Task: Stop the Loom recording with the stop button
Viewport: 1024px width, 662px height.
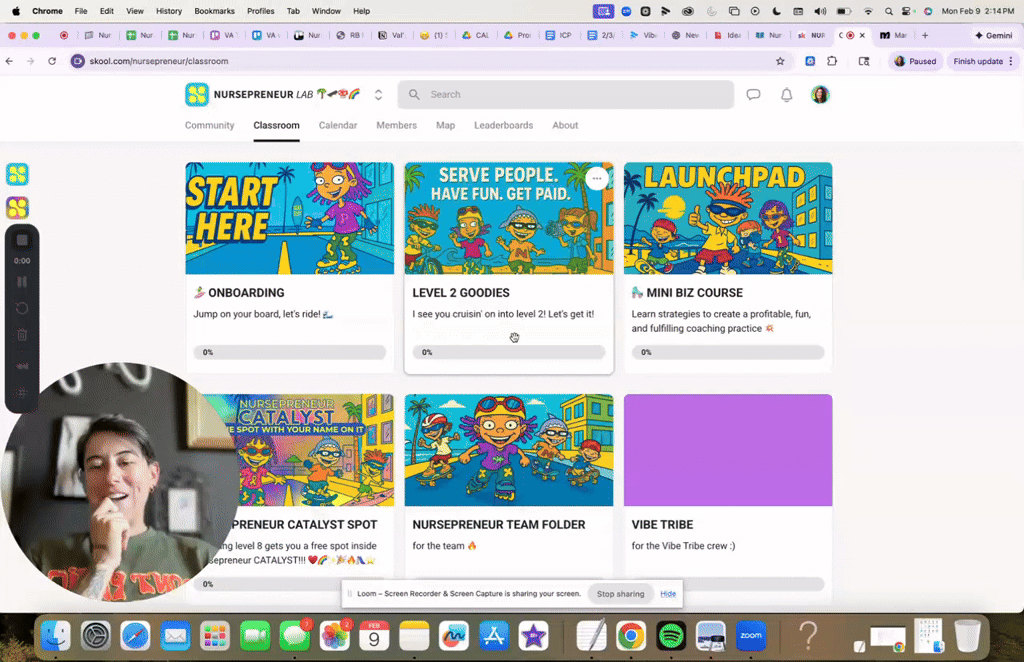Action: pyautogui.click(x=22, y=240)
